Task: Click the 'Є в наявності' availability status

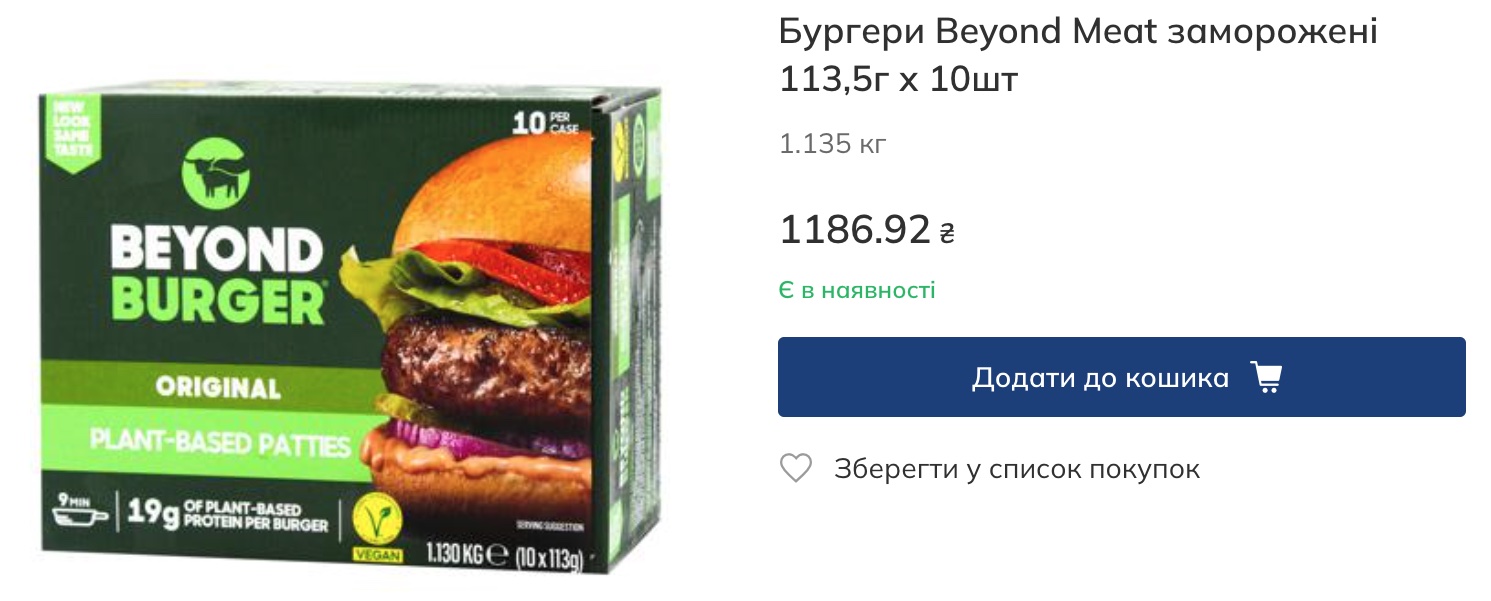Action: click(857, 291)
